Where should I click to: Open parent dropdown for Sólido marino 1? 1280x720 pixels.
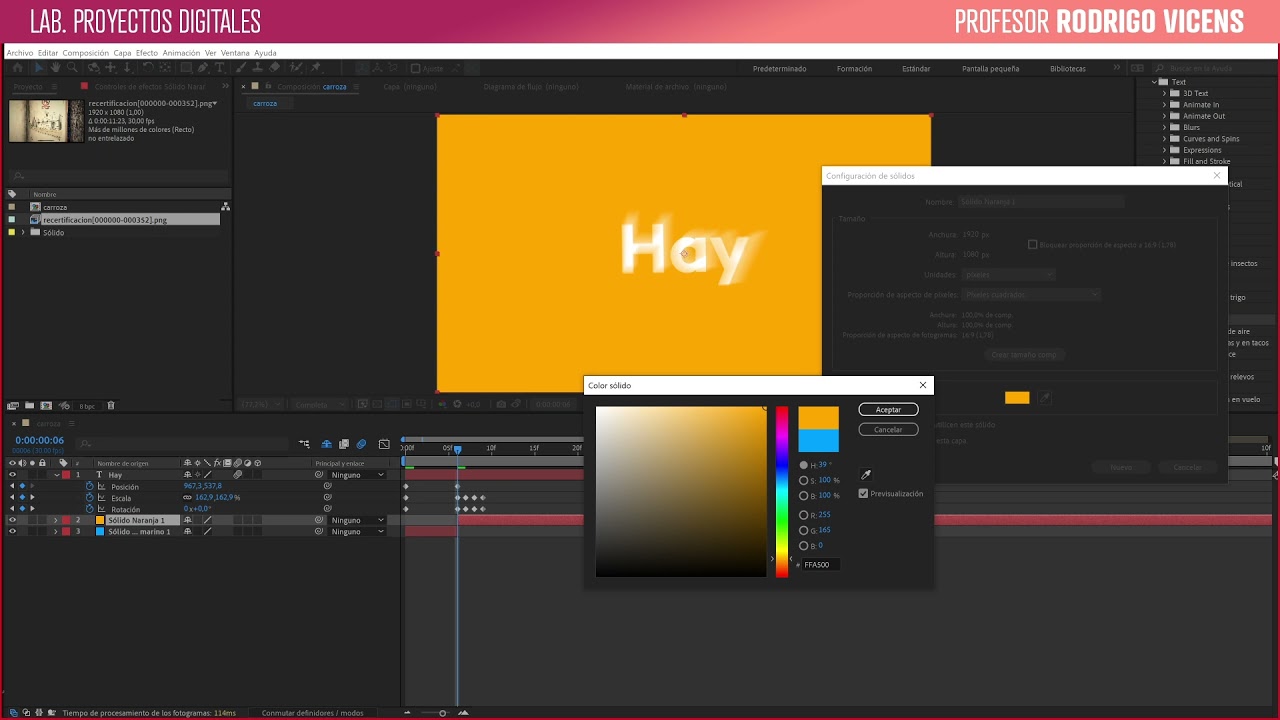tap(358, 531)
